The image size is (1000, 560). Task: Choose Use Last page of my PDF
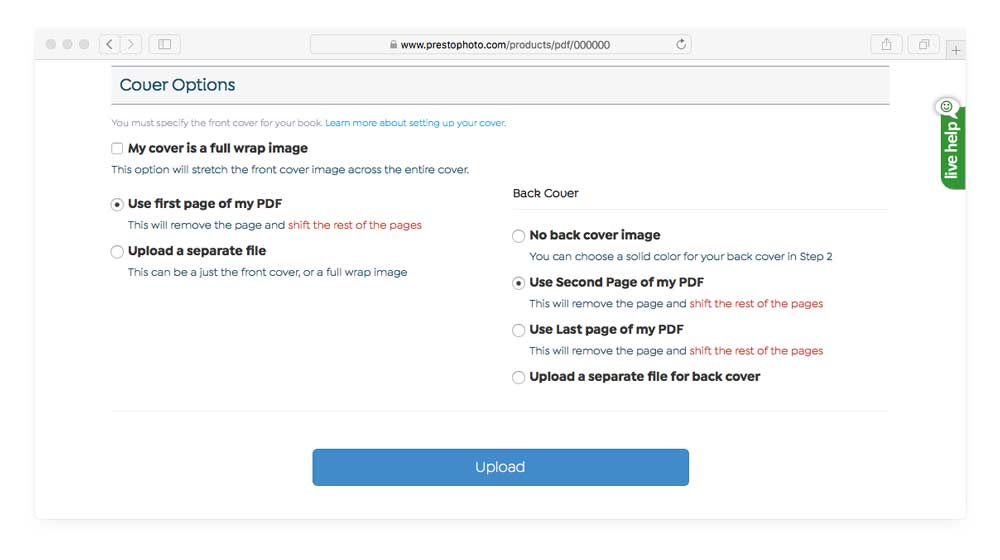(x=518, y=330)
